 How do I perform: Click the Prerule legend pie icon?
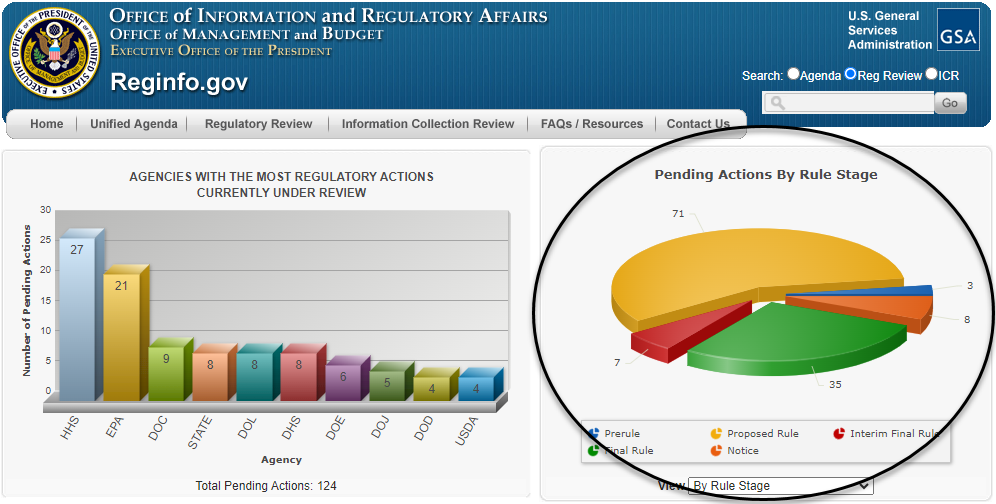click(x=594, y=434)
